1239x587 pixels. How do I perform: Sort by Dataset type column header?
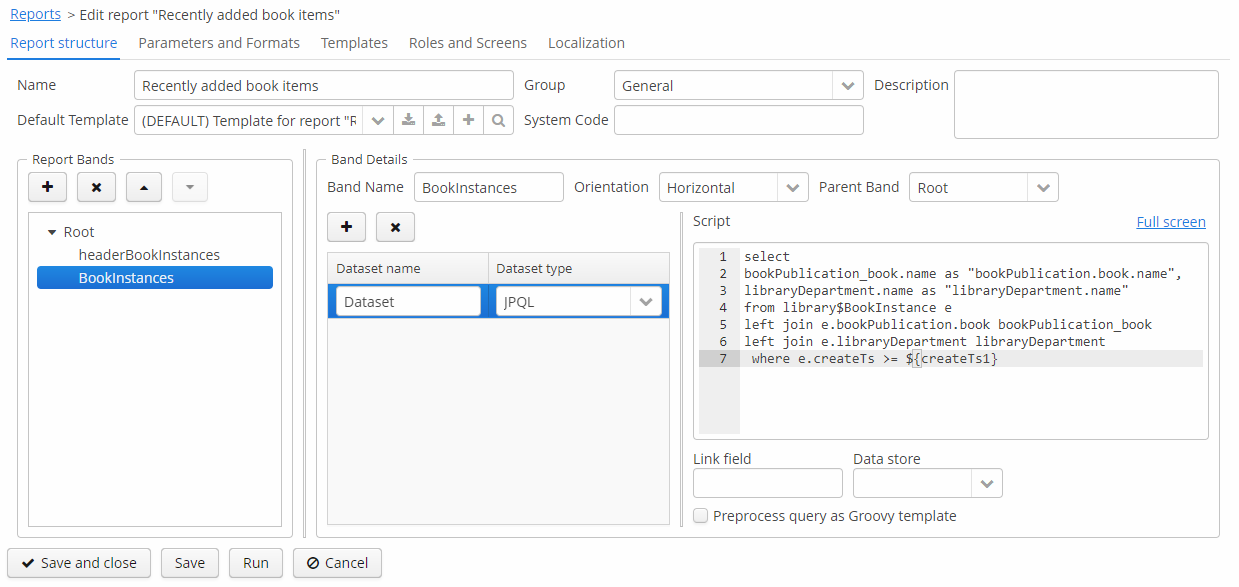coord(578,268)
